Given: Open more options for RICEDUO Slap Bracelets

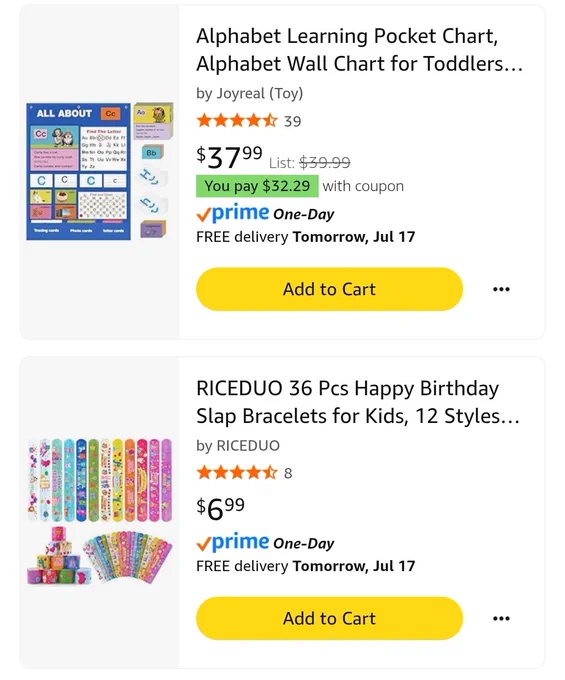Looking at the screenshot, I should pyautogui.click(x=501, y=618).
